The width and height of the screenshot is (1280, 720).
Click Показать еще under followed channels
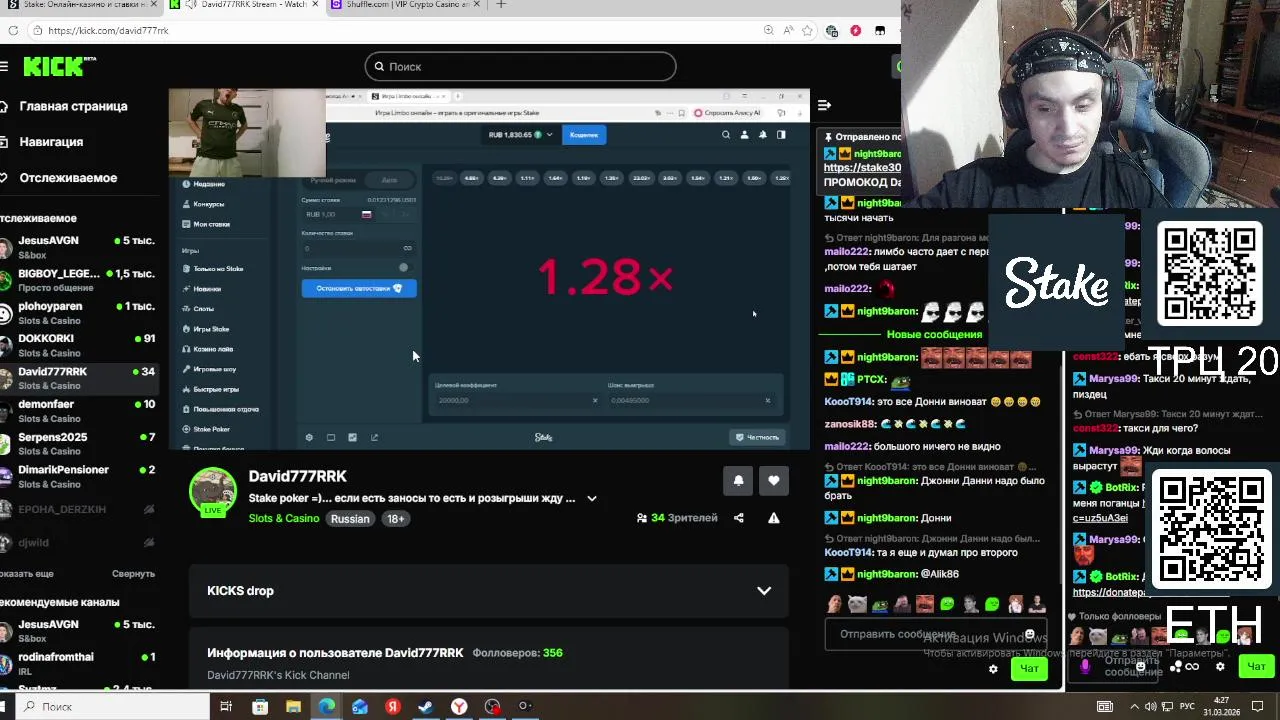point(27,574)
